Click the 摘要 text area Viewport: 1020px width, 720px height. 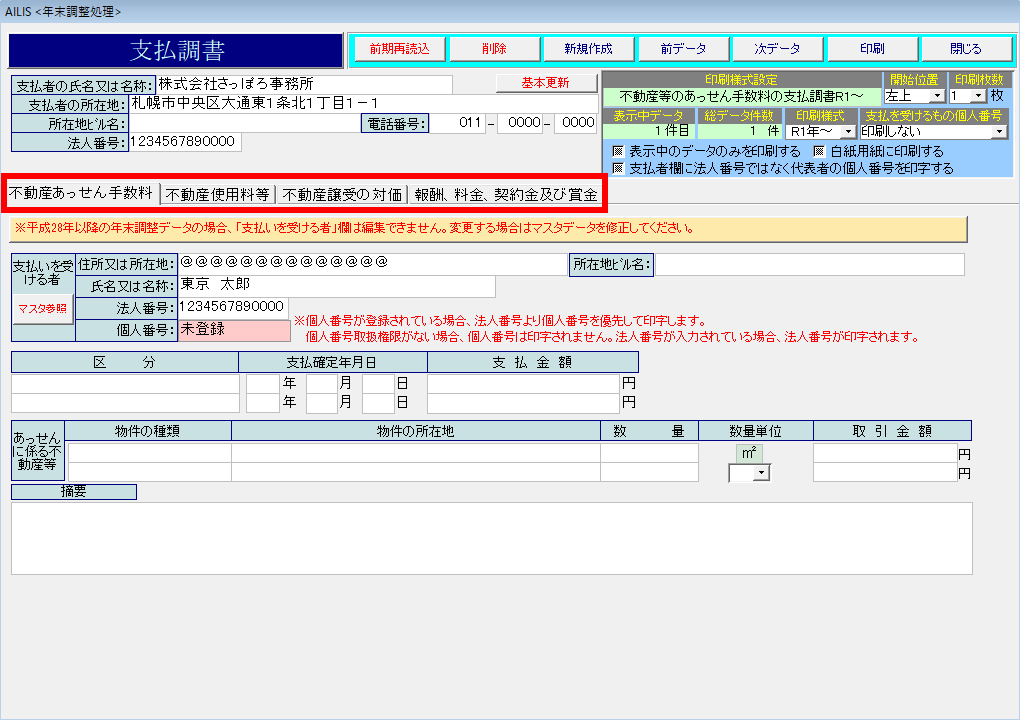pos(491,538)
